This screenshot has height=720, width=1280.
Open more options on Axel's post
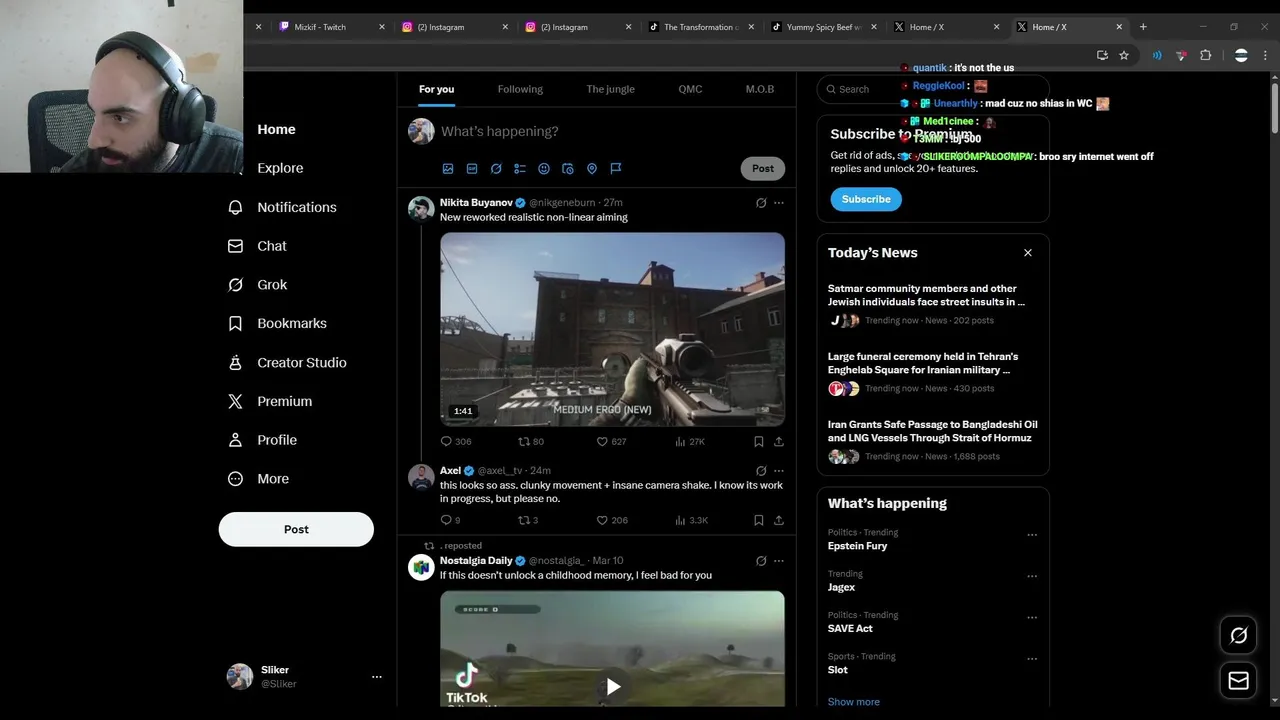pyautogui.click(x=779, y=471)
